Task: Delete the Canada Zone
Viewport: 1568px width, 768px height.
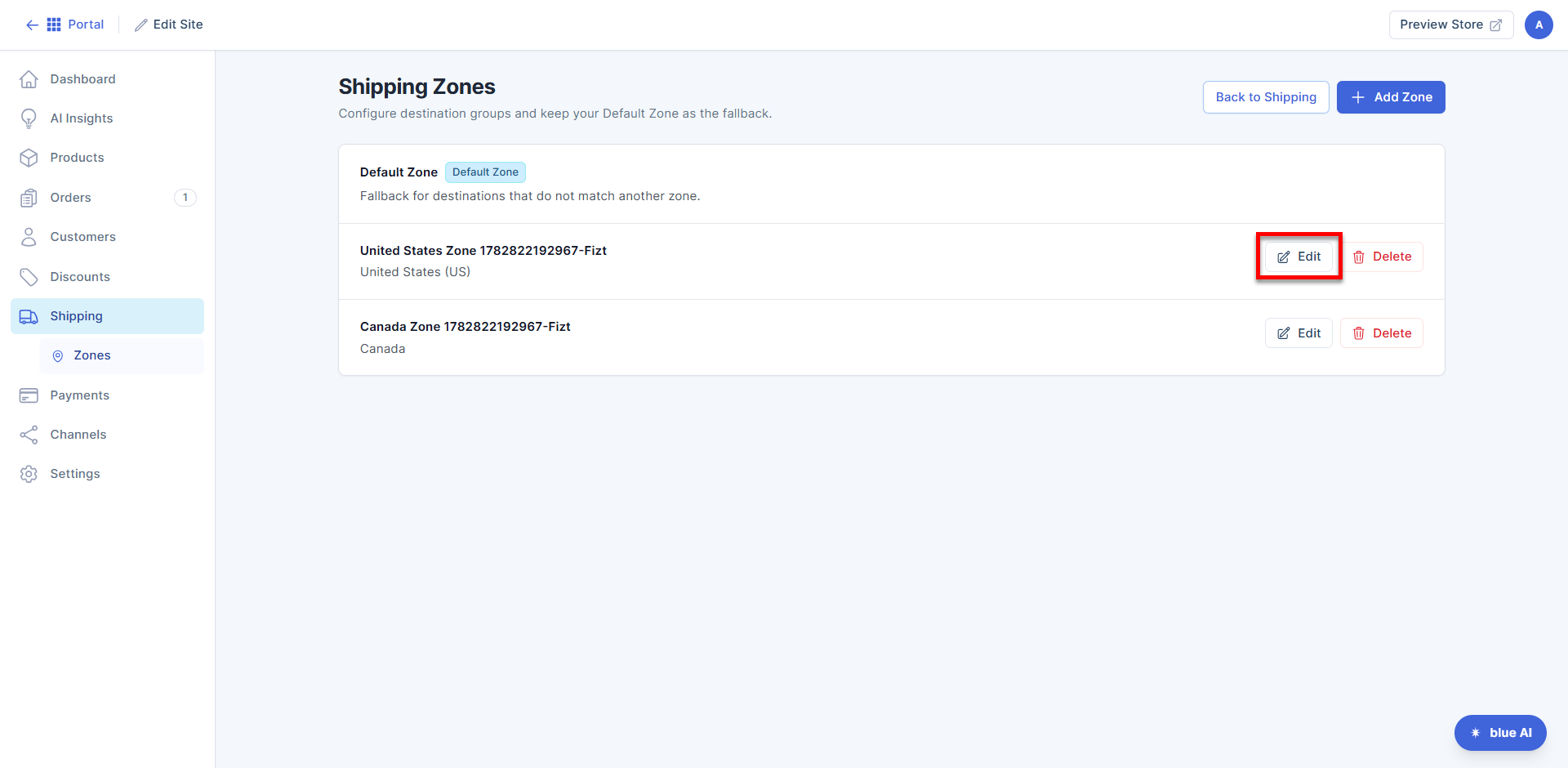Action: click(x=1382, y=333)
